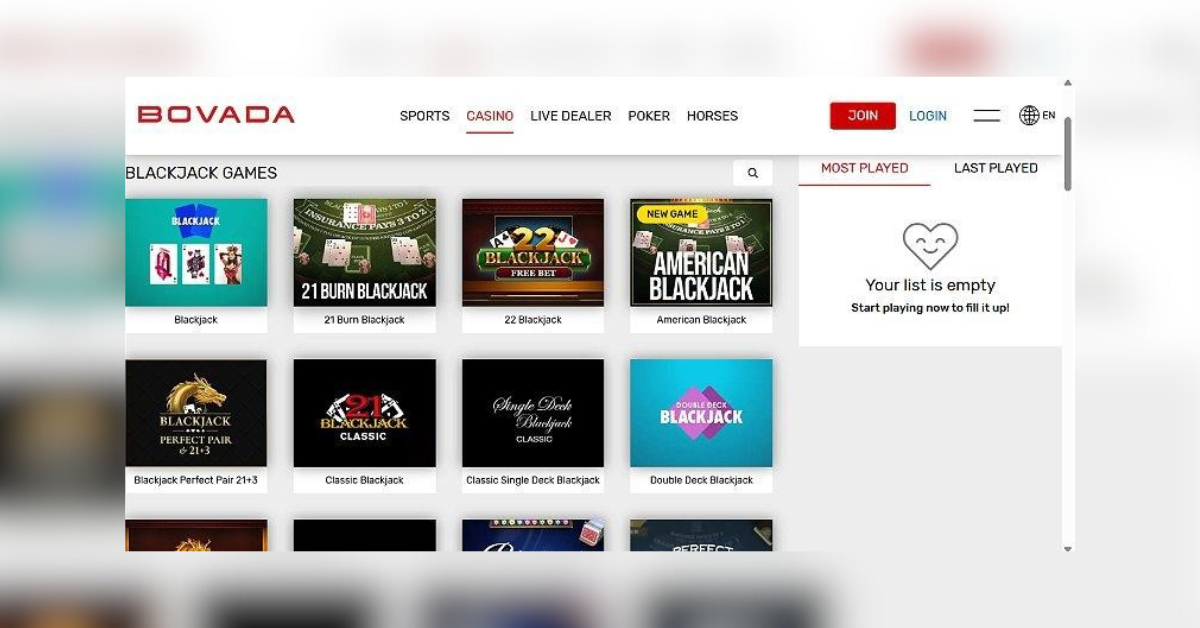The width and height of the screenshot is (1200, 628).
Task: Click the 'Double Deck Blackjack' title text
Action: click(701, 480)
